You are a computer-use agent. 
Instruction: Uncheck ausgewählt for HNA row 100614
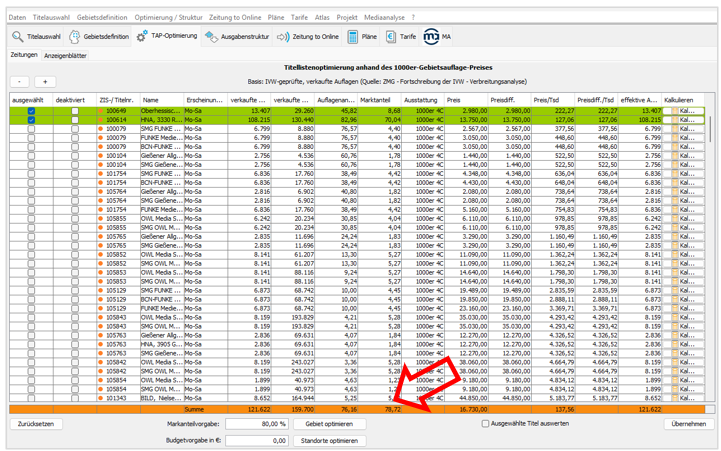pyautogui.click(x=31, y=120)
